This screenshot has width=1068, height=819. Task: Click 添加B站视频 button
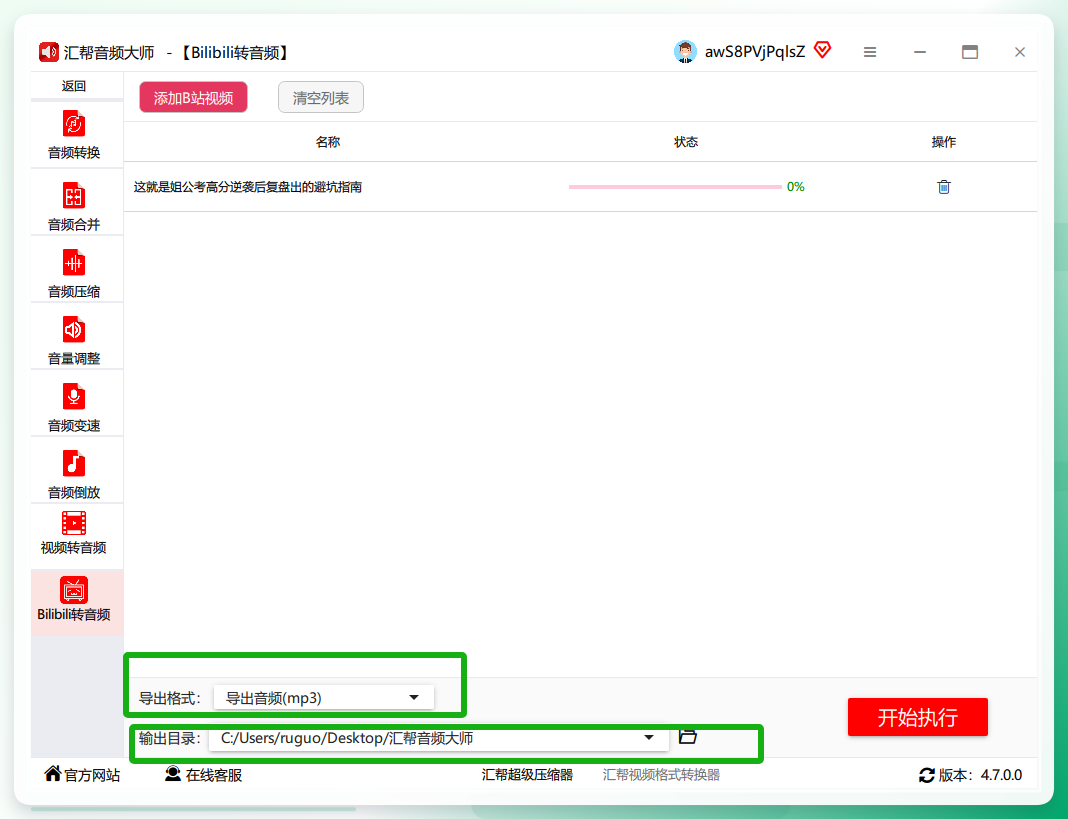(x=193, y=97)
